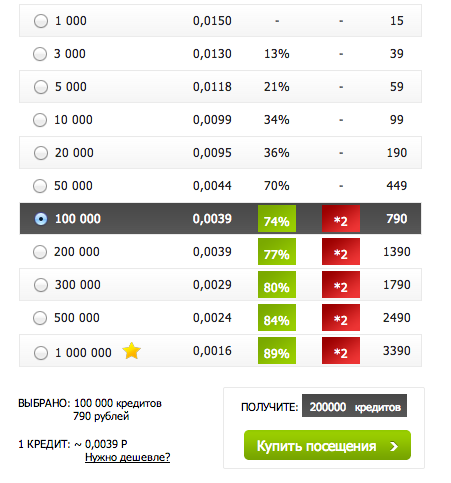The image size is (451, 483).
Task: Click the red *2 badge in 500 000 row
Action: [341, 318]
